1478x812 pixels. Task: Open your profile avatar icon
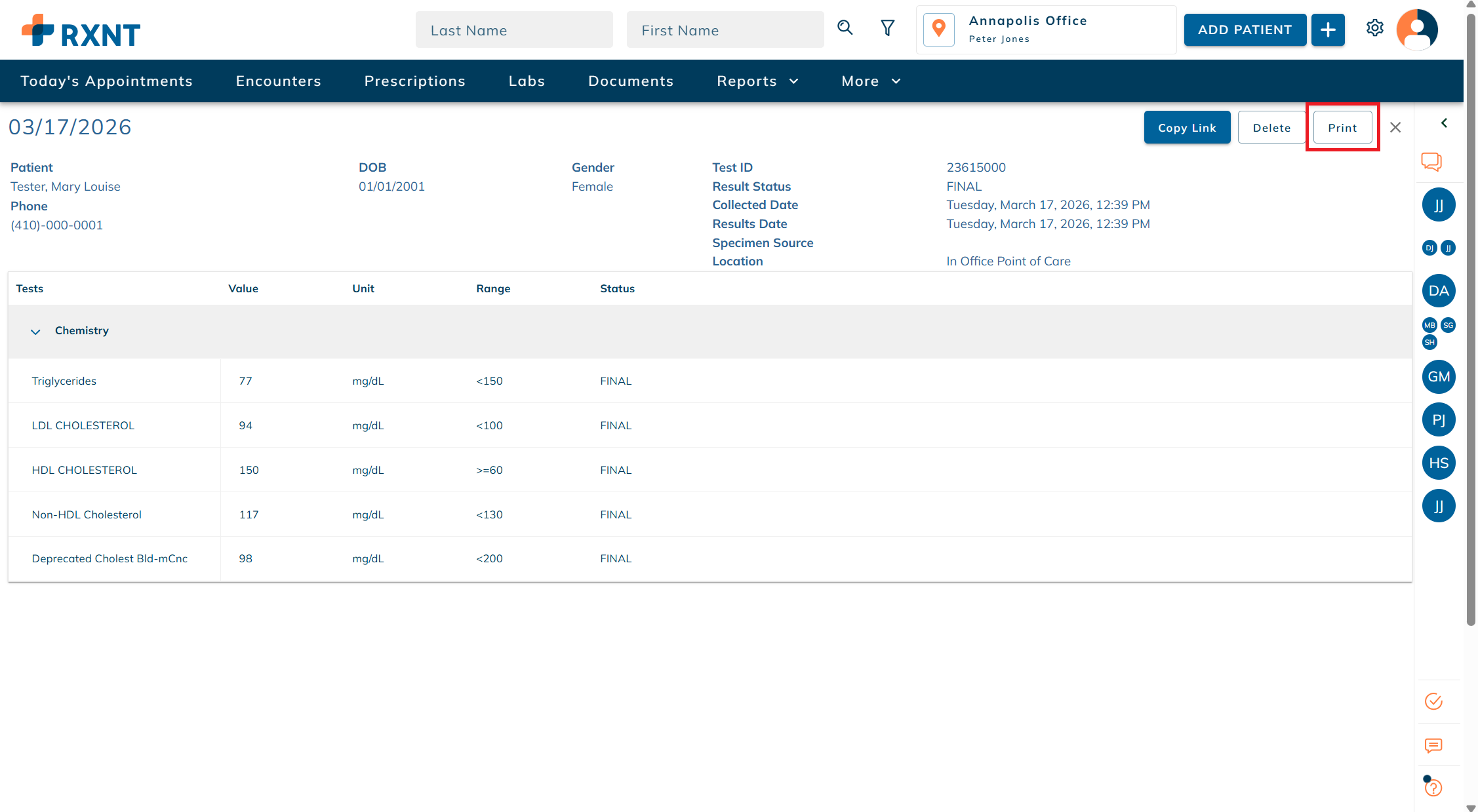1416,29
